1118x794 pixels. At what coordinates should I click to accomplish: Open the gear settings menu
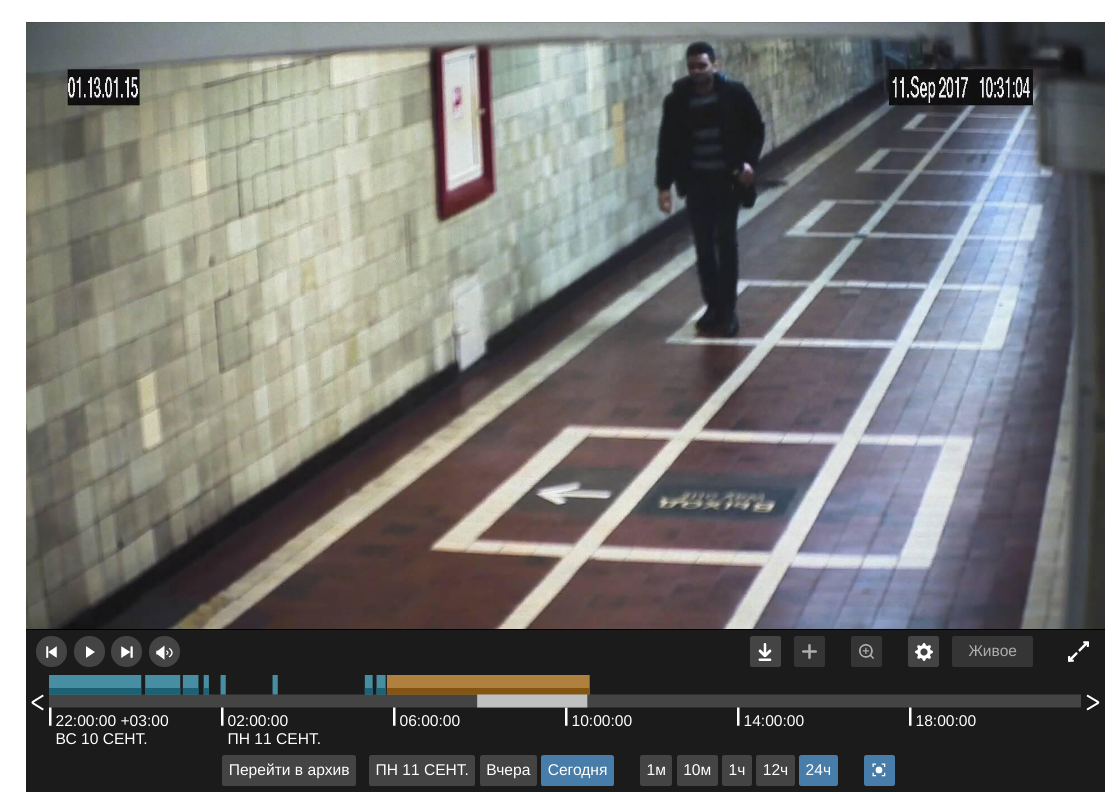pos(923,651)
